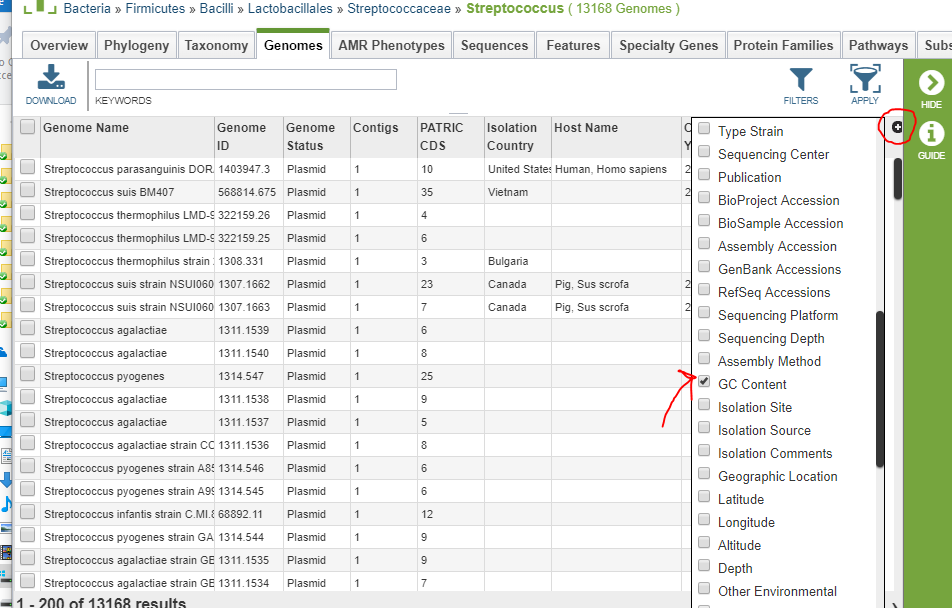
Task: Click the Keywords search input field
Action: (246, 80)
